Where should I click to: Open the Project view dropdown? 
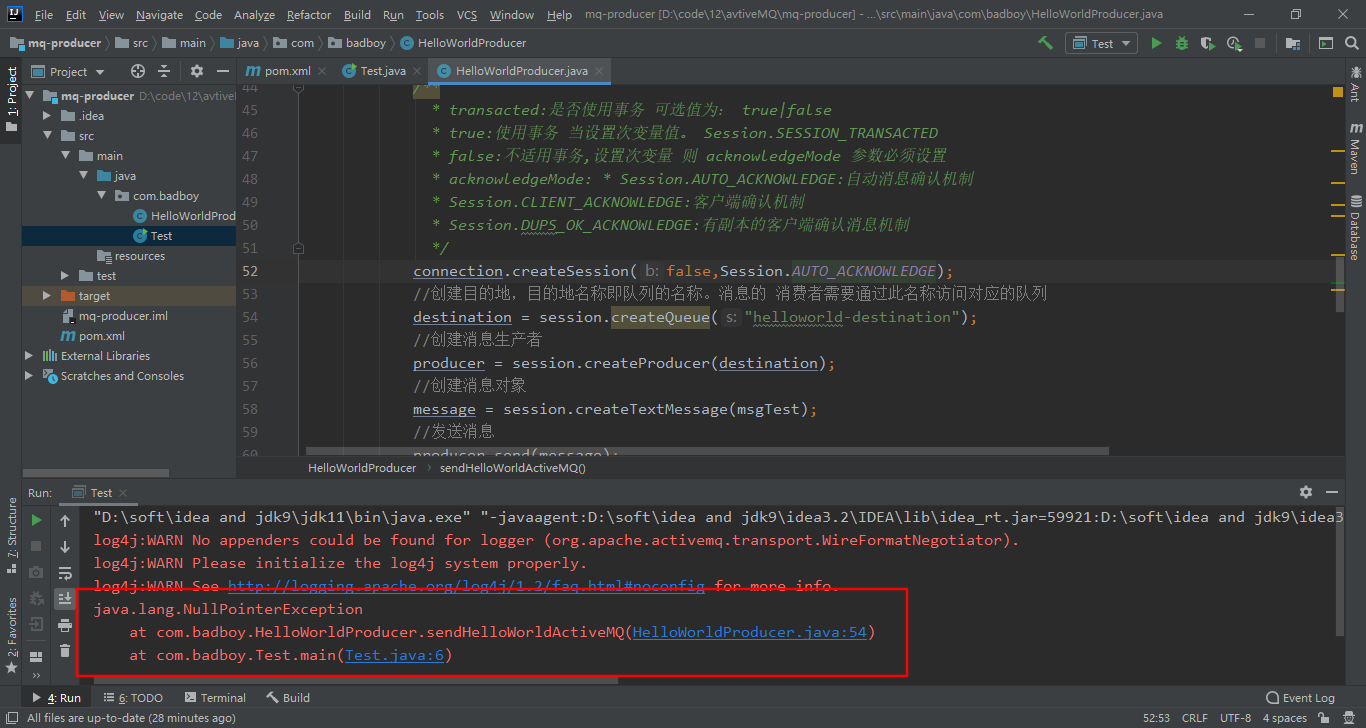68,71
